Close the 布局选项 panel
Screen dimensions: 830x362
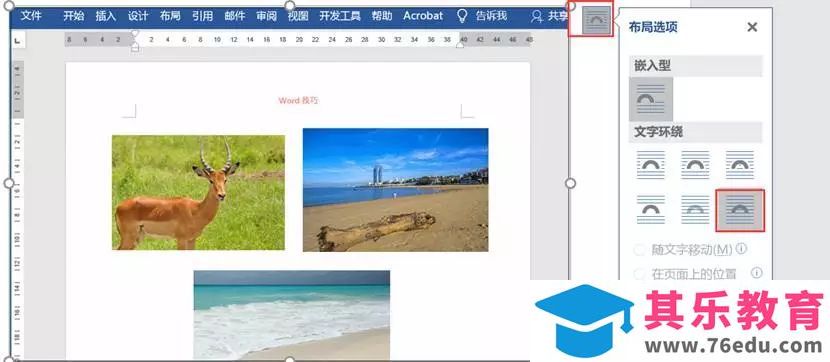click(752, 27)
